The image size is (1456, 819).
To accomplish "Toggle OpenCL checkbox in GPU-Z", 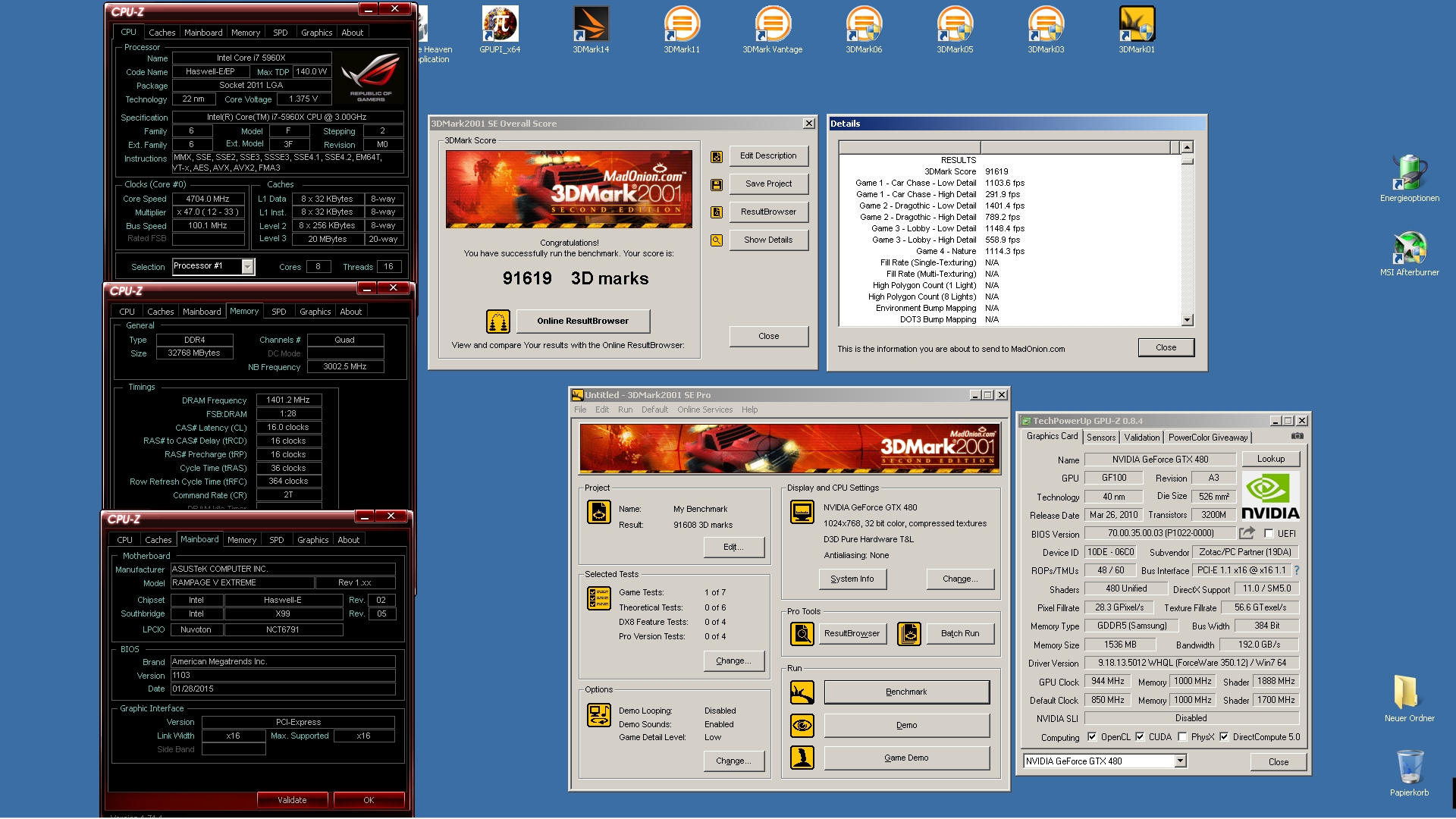I will (x=1092, y=737).
